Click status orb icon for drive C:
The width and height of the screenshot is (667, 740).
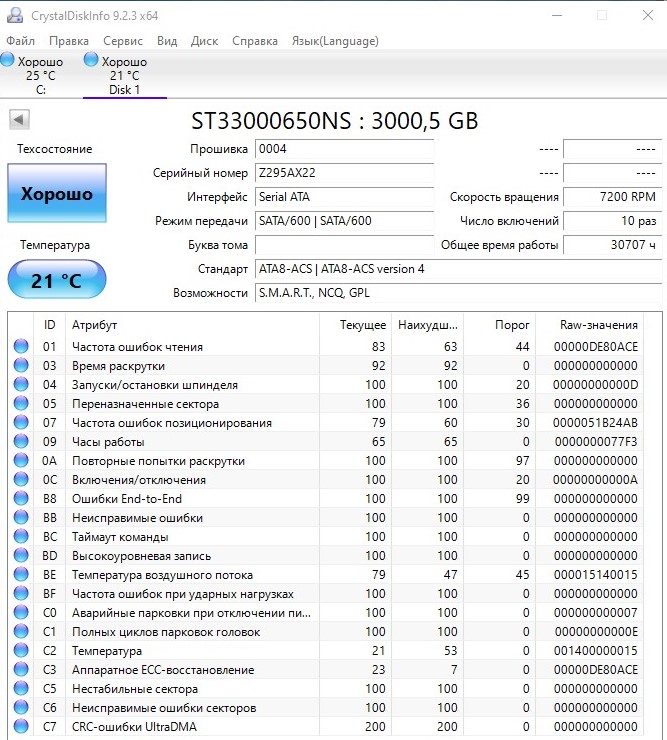pos(8,59)
